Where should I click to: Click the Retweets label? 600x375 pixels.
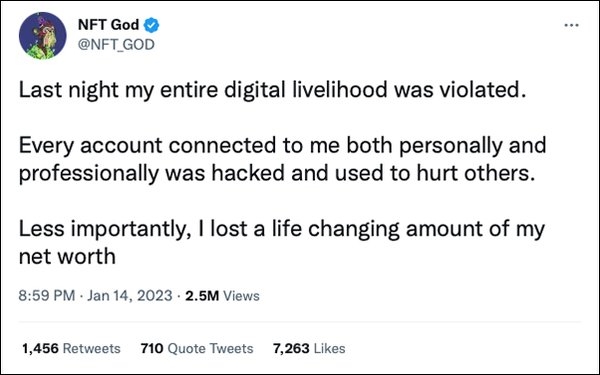point(91,349)
